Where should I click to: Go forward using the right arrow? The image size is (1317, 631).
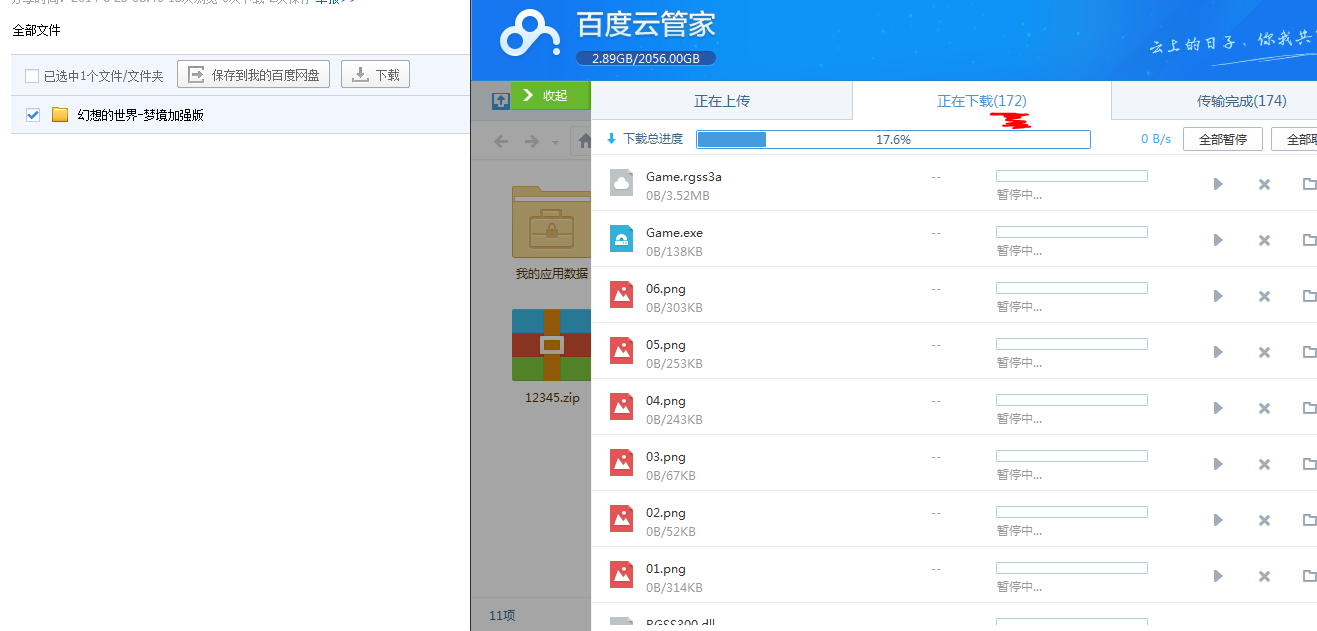(x=532, y=142)
